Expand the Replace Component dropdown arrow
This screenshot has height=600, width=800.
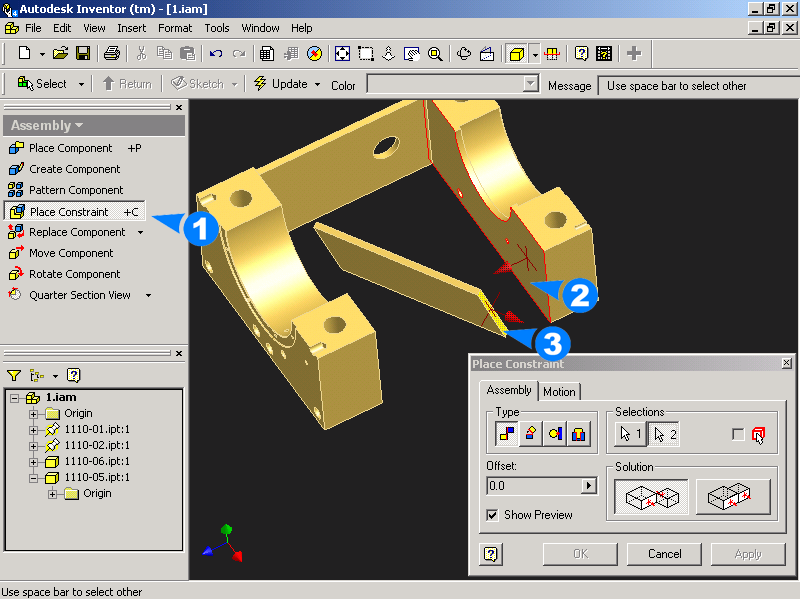[x=140, y=233]
